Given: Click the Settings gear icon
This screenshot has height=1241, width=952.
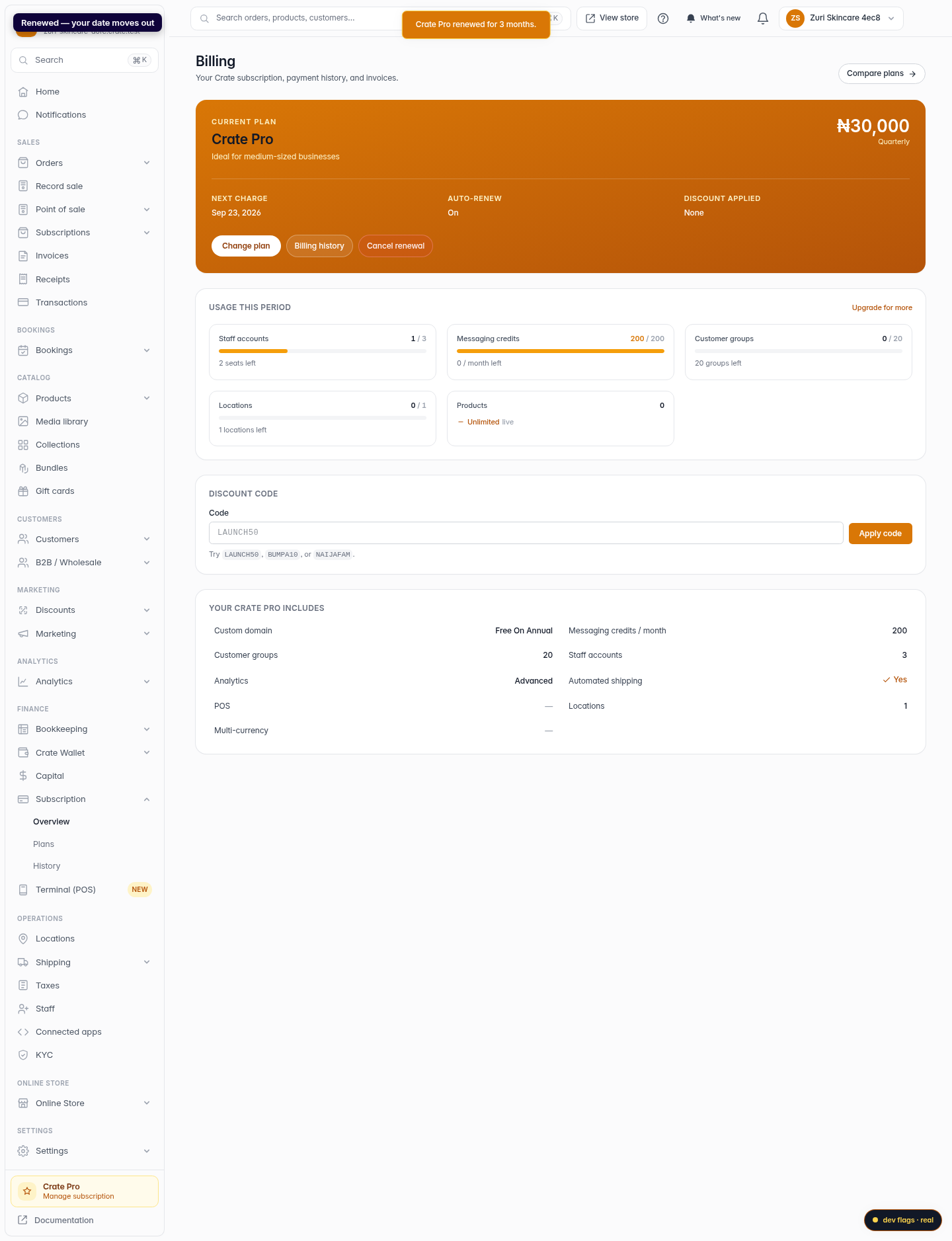Looking at the screenshot, I should pos(23,1151).
